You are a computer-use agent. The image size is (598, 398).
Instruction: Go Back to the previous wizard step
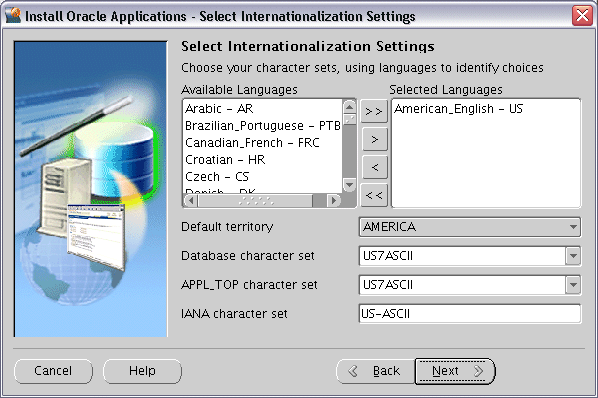click(375, 371)
